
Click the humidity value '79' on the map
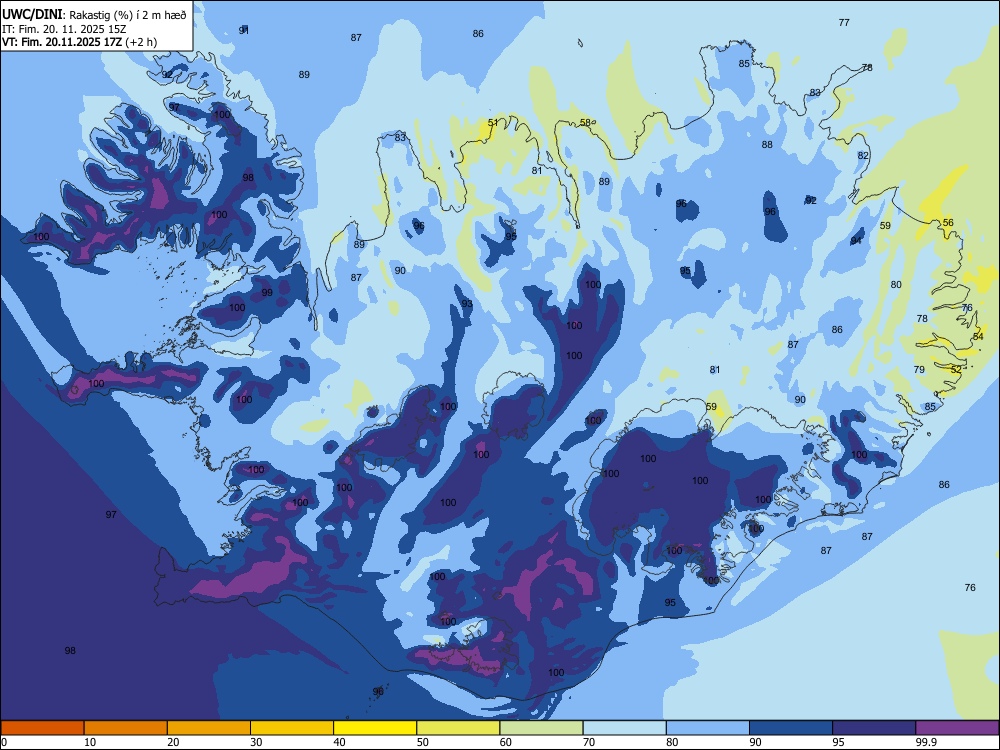[x=919, y=369]
